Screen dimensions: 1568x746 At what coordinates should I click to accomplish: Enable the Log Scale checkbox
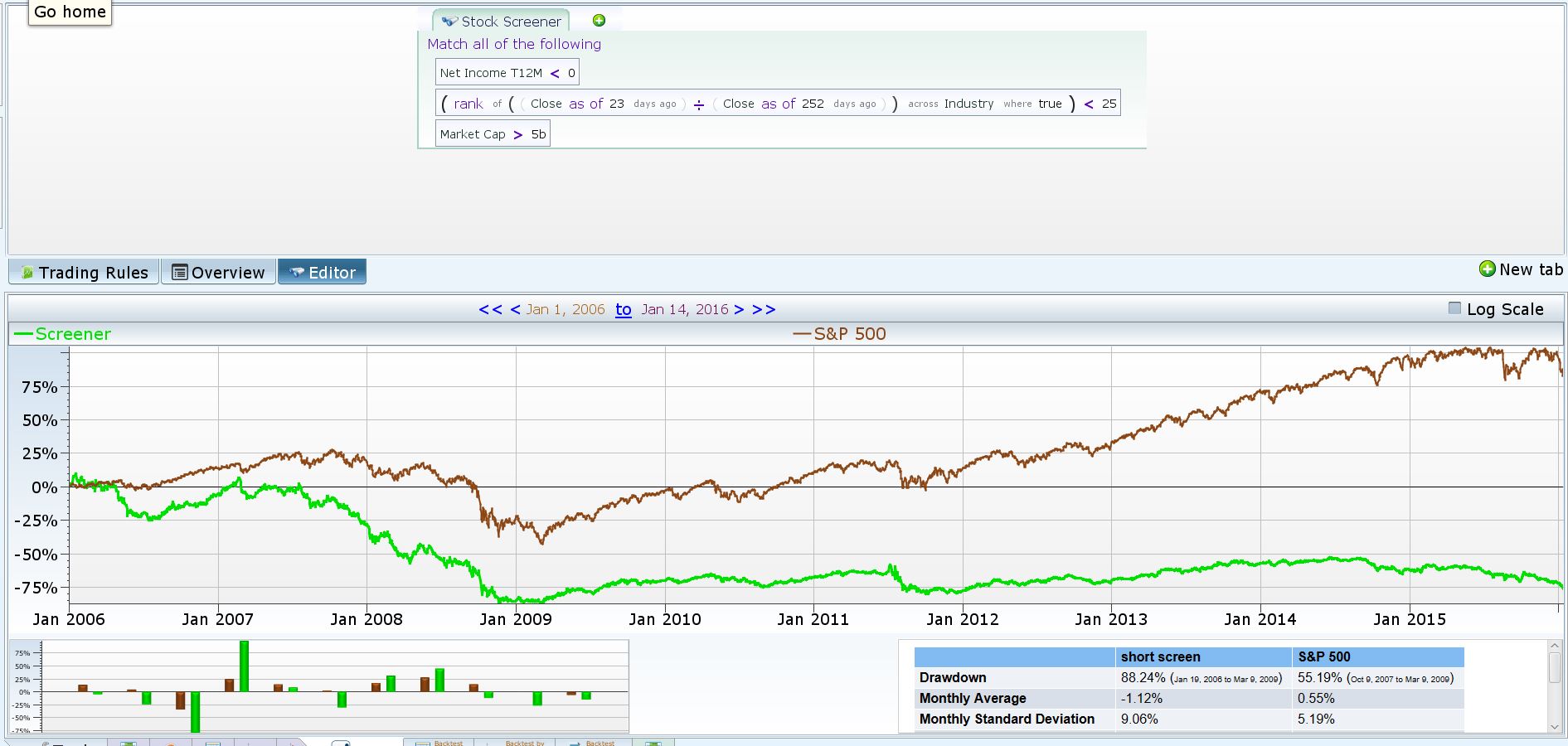click(1454, 308)
